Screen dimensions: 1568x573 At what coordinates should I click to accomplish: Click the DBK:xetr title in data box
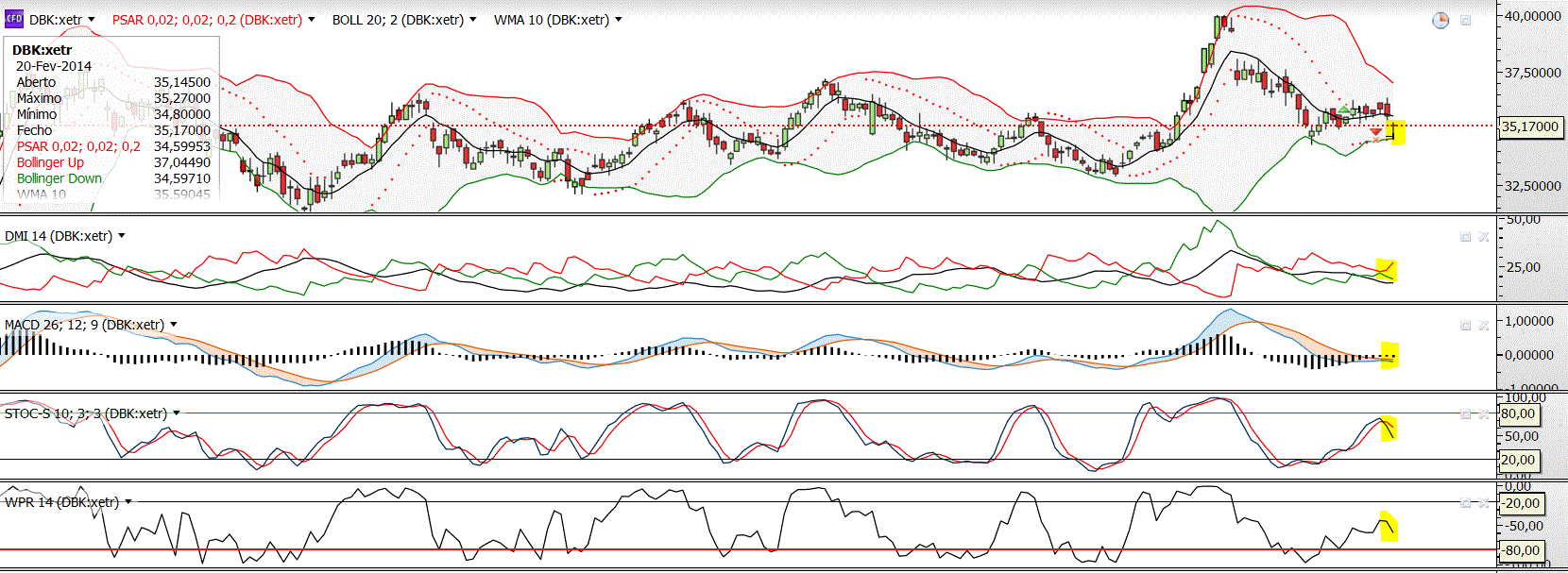42,50
